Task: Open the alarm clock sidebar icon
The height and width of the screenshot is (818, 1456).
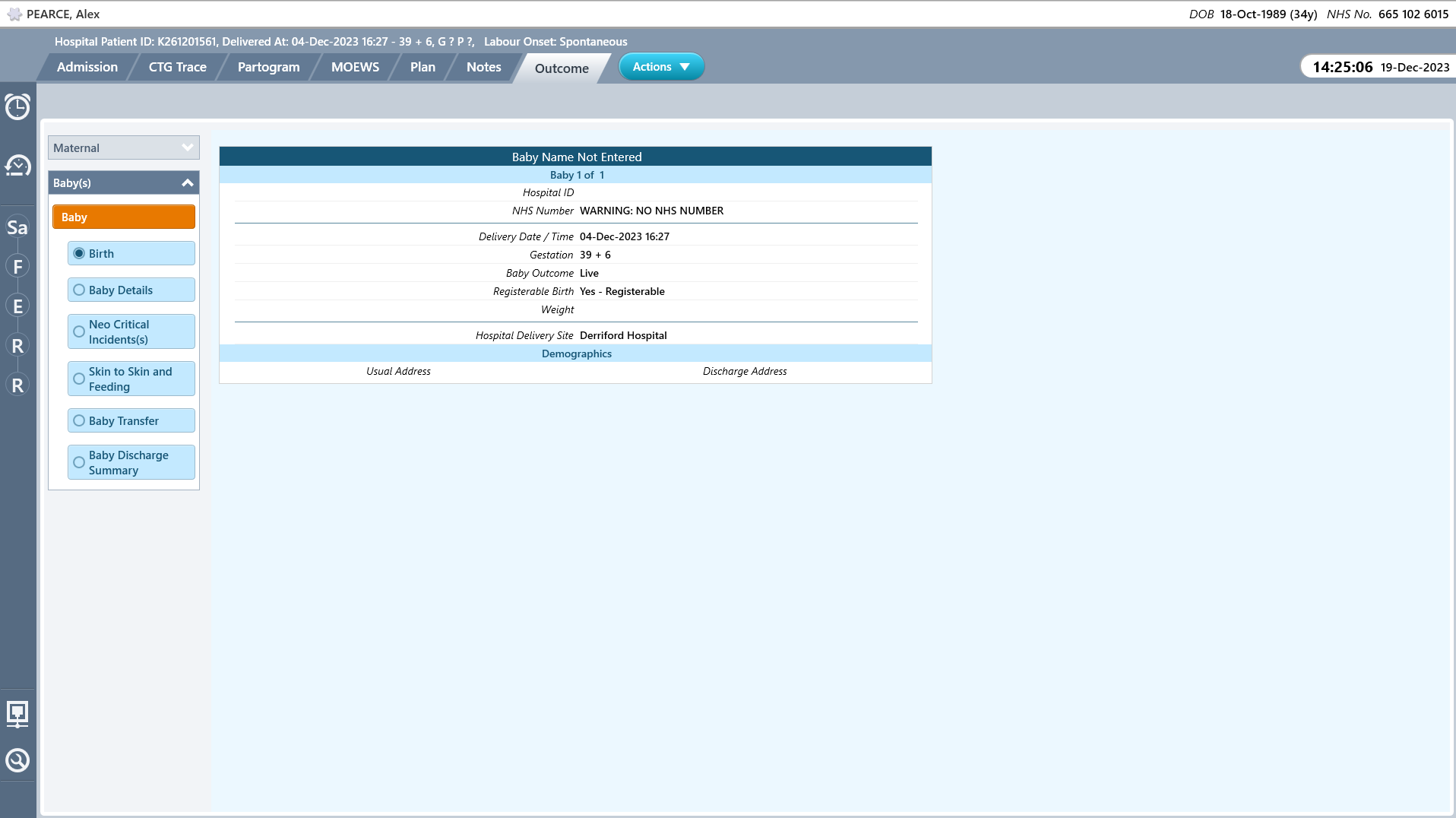Action: point(17,106)
